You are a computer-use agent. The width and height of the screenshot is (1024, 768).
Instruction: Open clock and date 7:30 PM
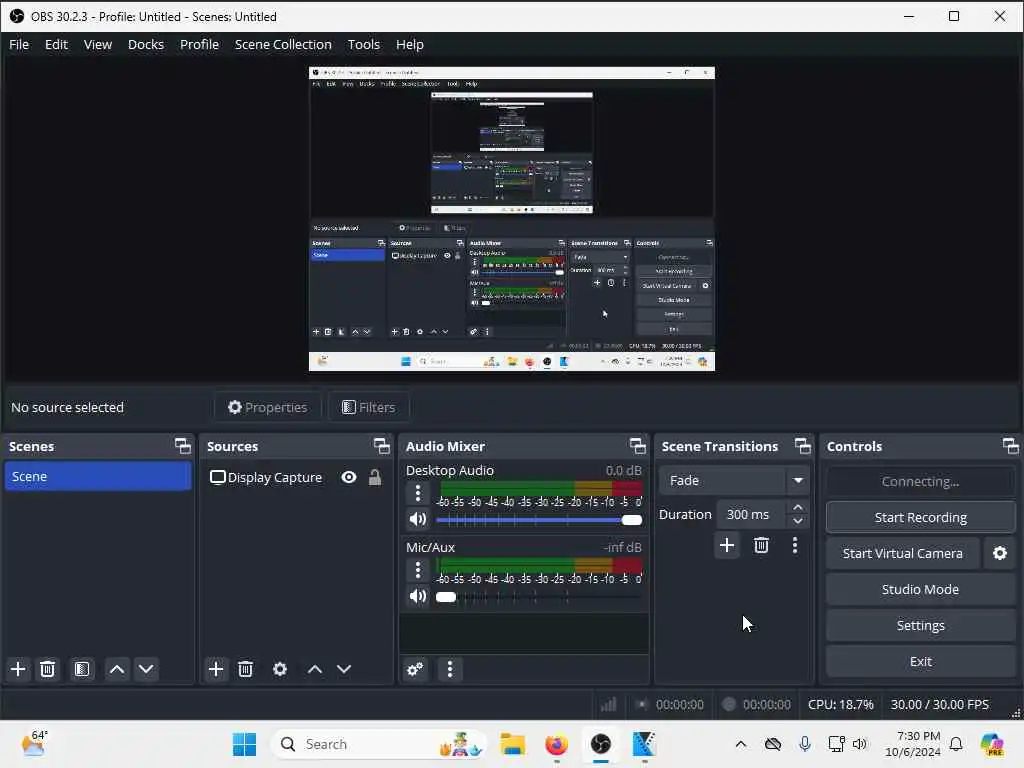(x=912, y=744)
